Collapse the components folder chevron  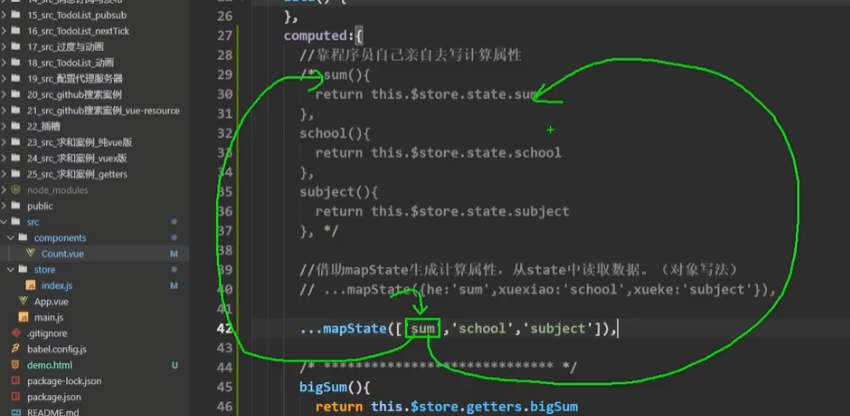tap(10, 238)
